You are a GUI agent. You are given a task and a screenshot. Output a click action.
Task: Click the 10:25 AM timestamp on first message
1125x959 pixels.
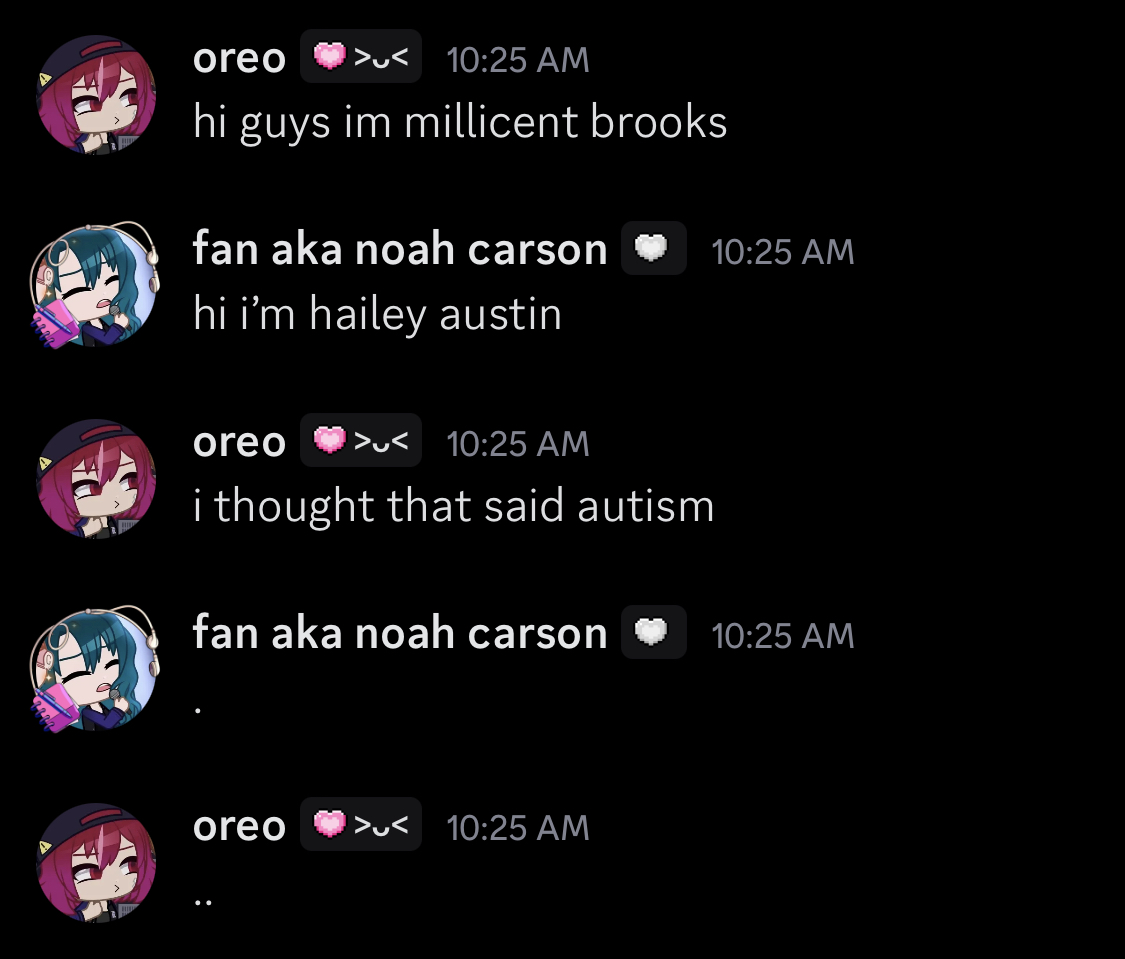pyautogui.click(x=517, y=60)
